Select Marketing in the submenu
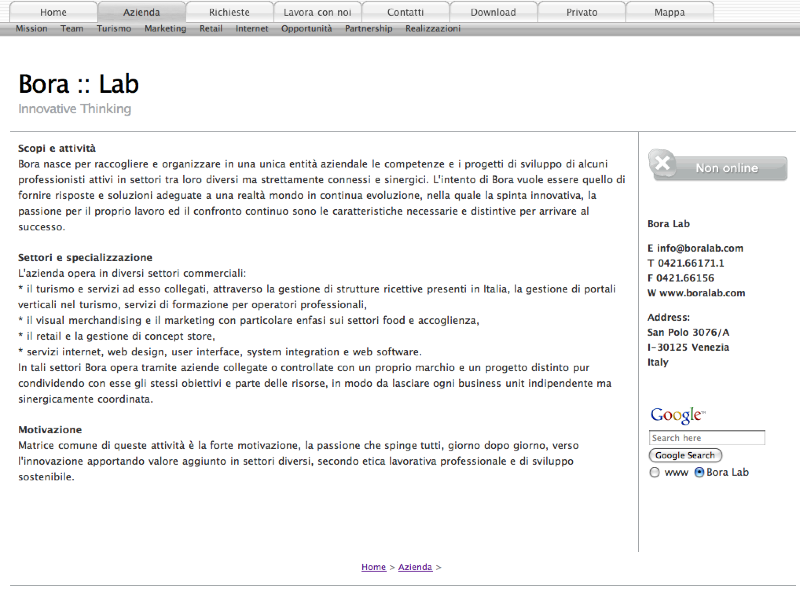This screenshot has width=800, height=596. (165, 29)
